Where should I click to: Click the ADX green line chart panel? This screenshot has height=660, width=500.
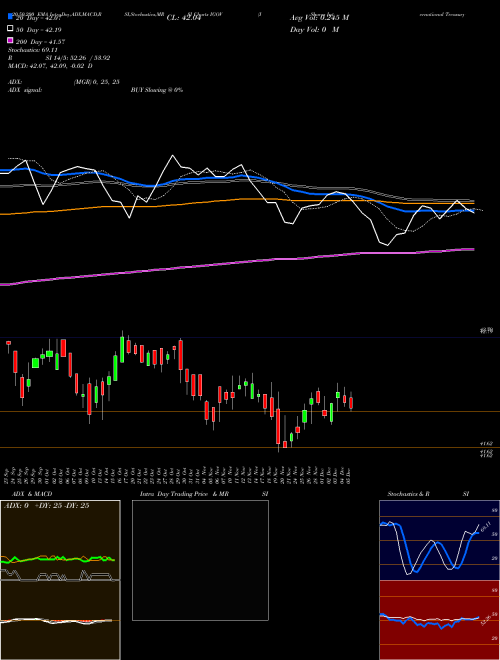(60, 540)
